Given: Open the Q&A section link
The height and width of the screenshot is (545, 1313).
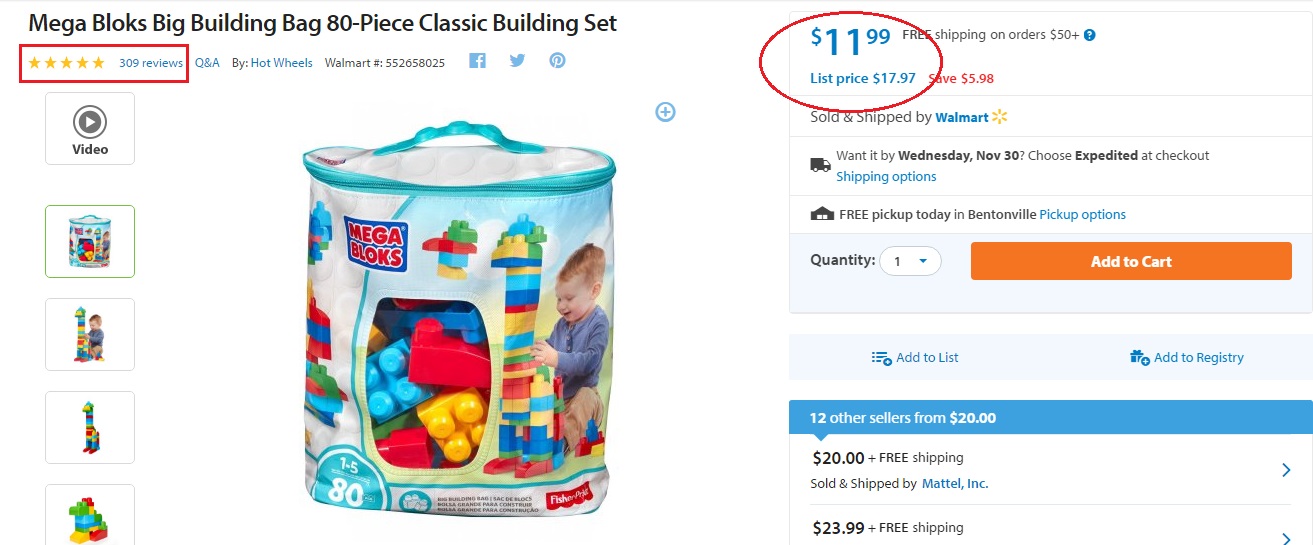Looking at the screenshot, I should 207,63.
